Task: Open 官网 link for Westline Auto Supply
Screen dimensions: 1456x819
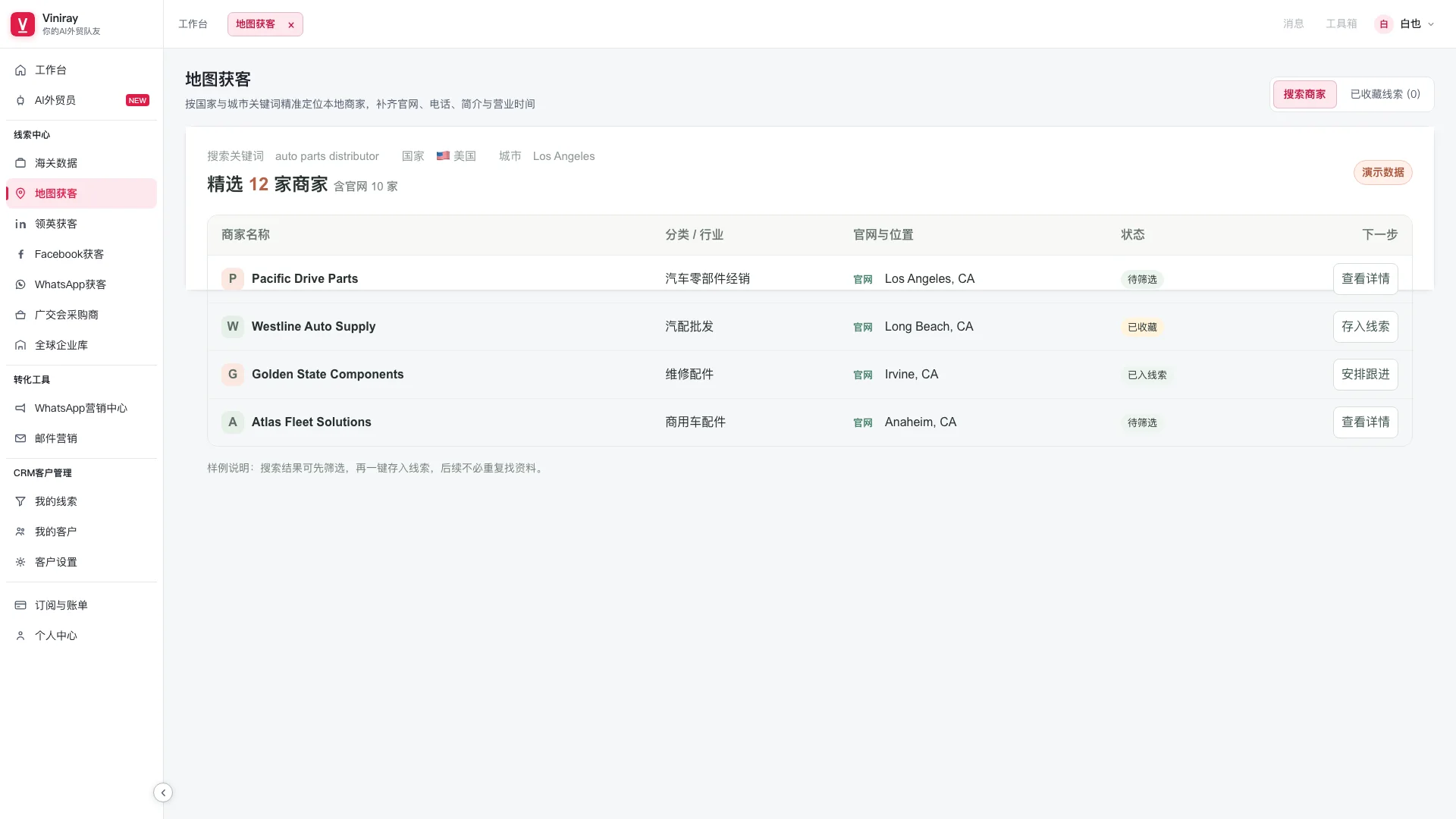Action: tap(863, 327)
